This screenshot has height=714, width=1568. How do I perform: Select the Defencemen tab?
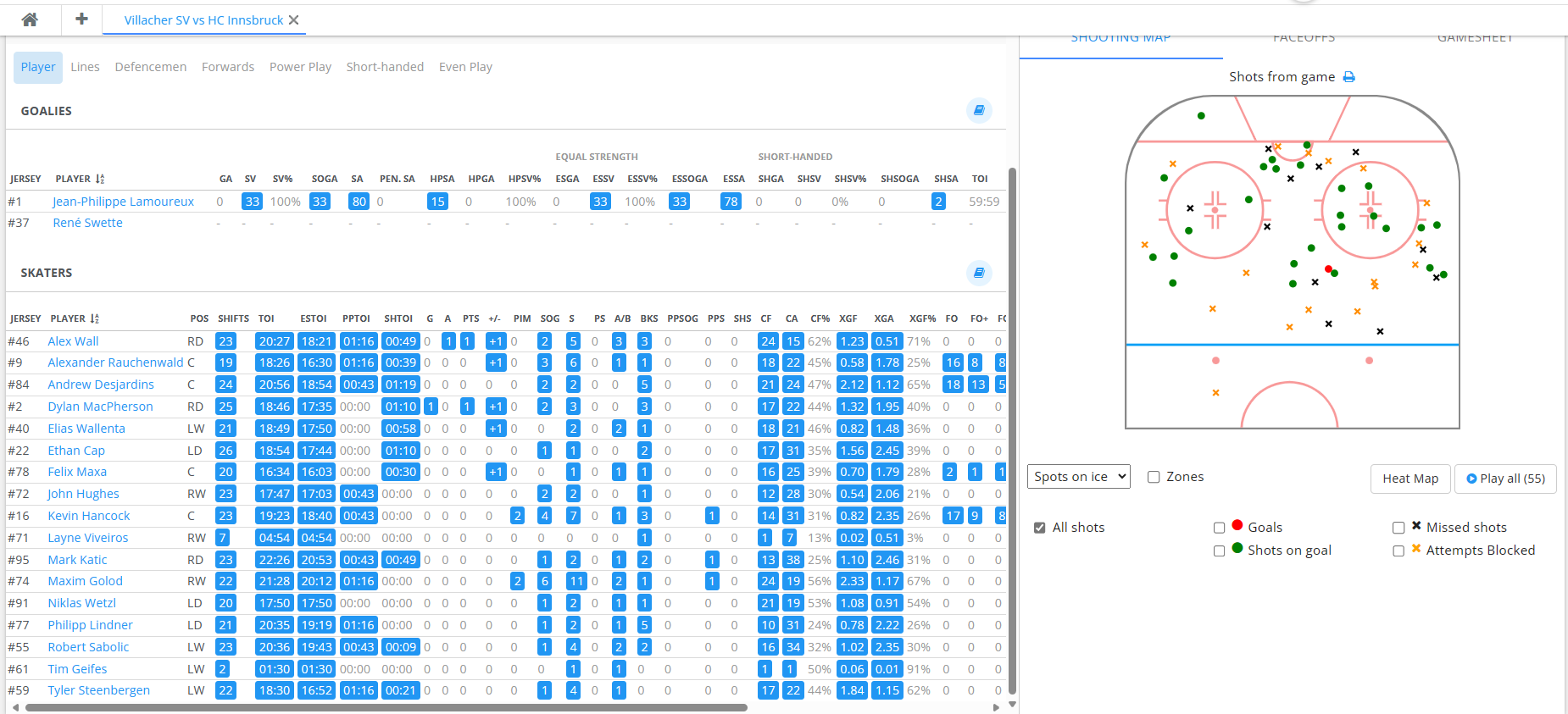coord(150,67)
